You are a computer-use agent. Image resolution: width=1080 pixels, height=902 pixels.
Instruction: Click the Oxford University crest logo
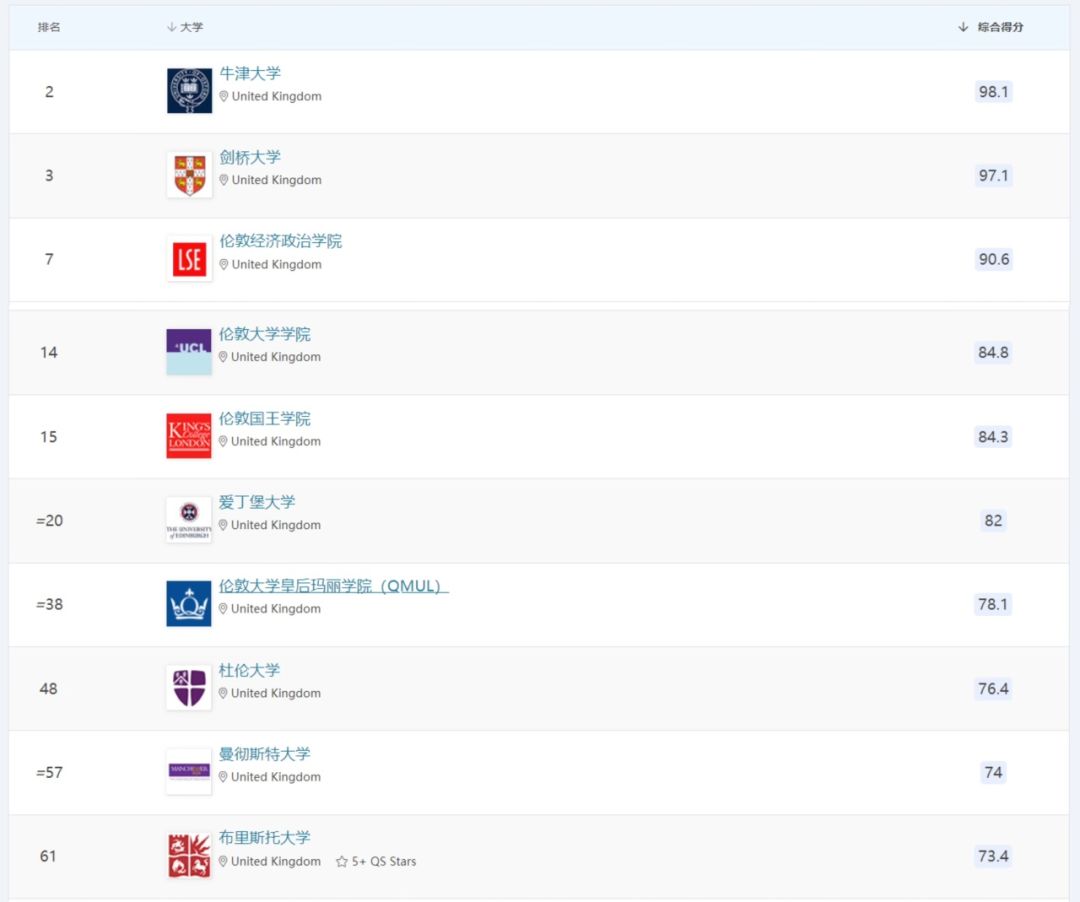[x=189, y=91]
